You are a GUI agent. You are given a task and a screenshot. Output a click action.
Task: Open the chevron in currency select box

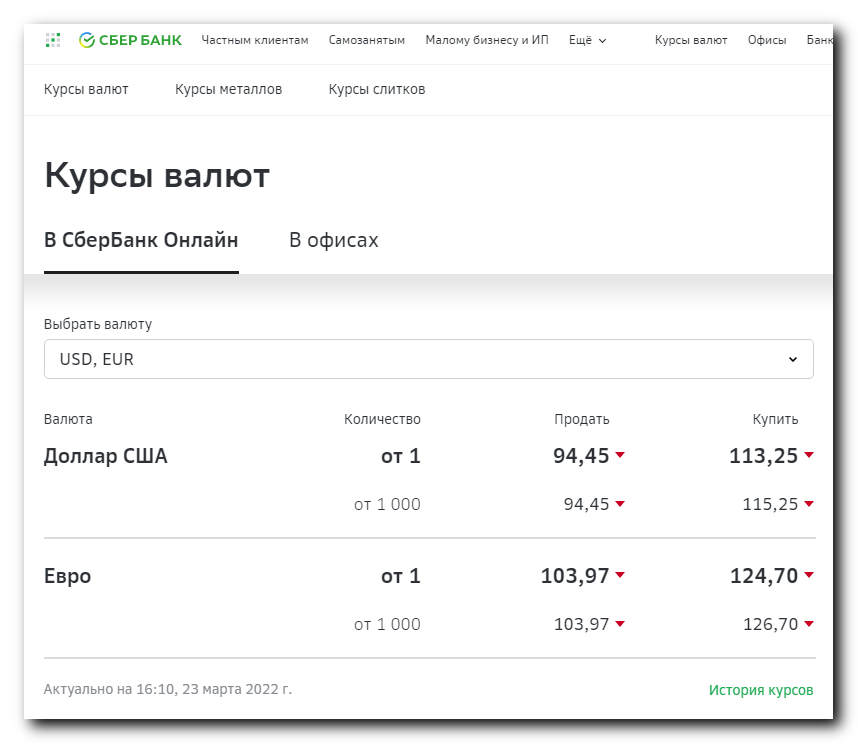(x=792, y=359)
